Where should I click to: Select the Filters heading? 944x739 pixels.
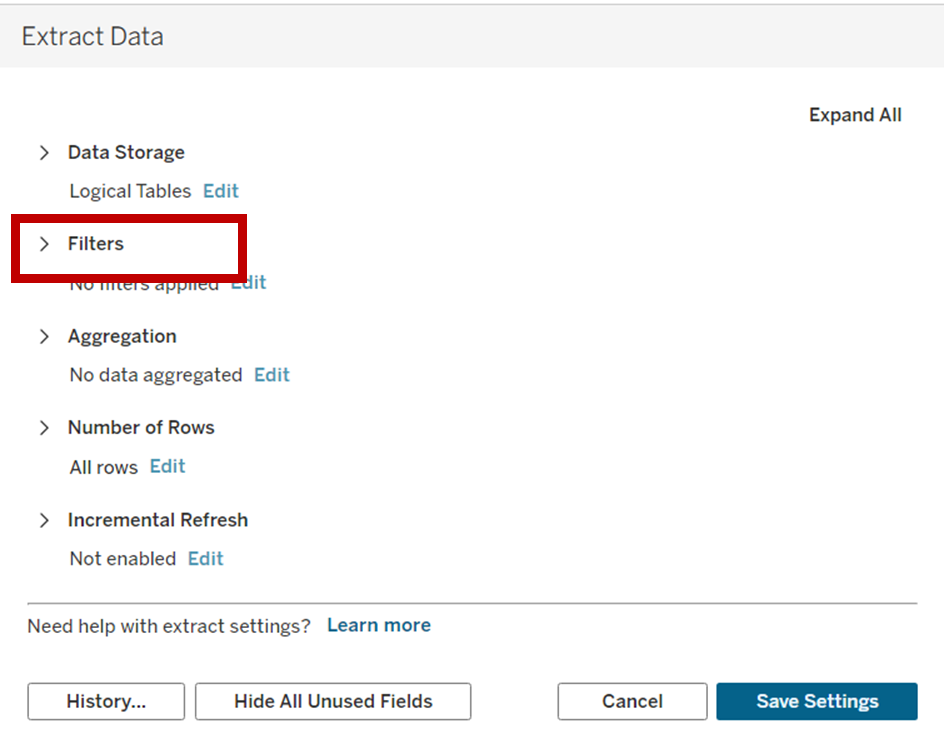pos(96,244)
